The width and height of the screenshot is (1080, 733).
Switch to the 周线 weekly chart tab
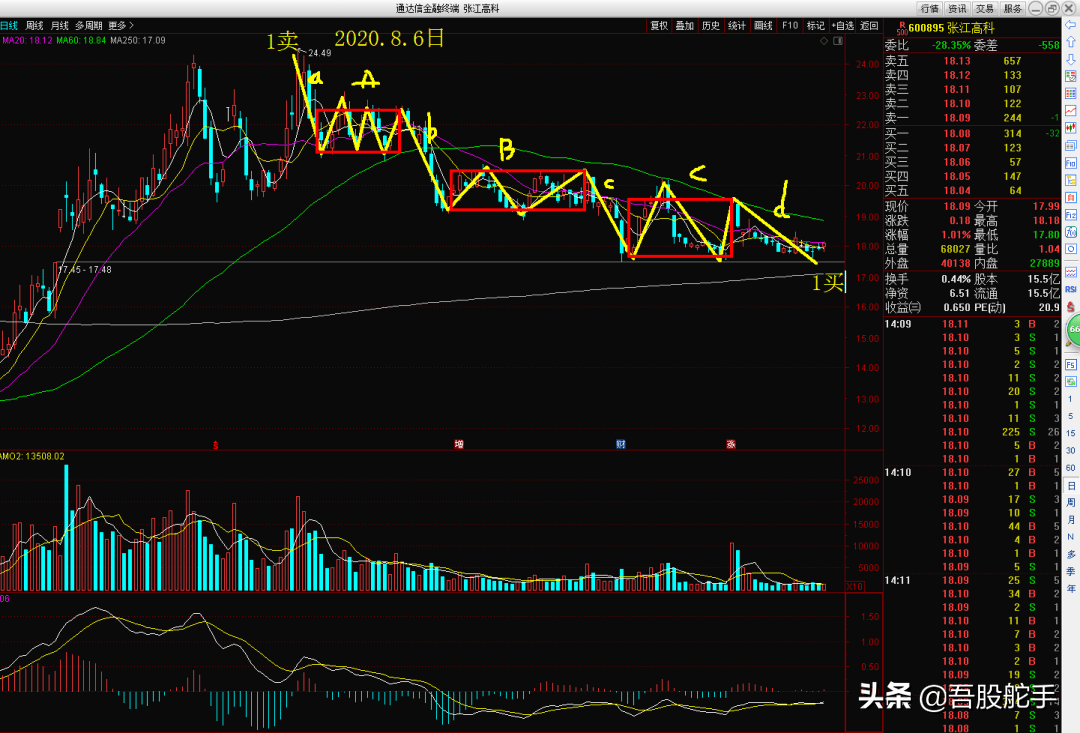tap(34, 25)
